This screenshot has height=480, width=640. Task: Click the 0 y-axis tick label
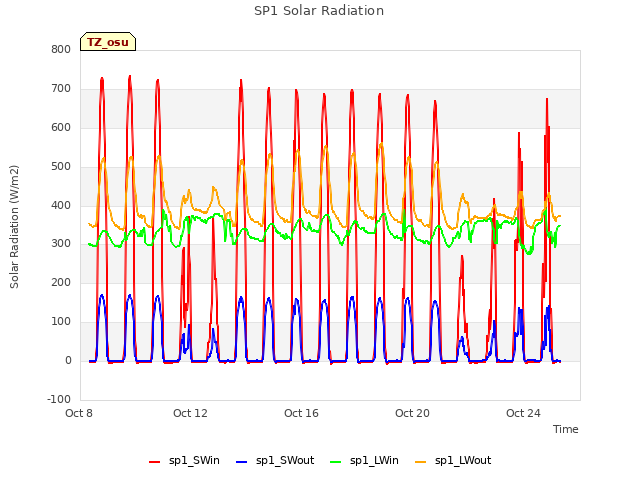click(x=68, y=361)
